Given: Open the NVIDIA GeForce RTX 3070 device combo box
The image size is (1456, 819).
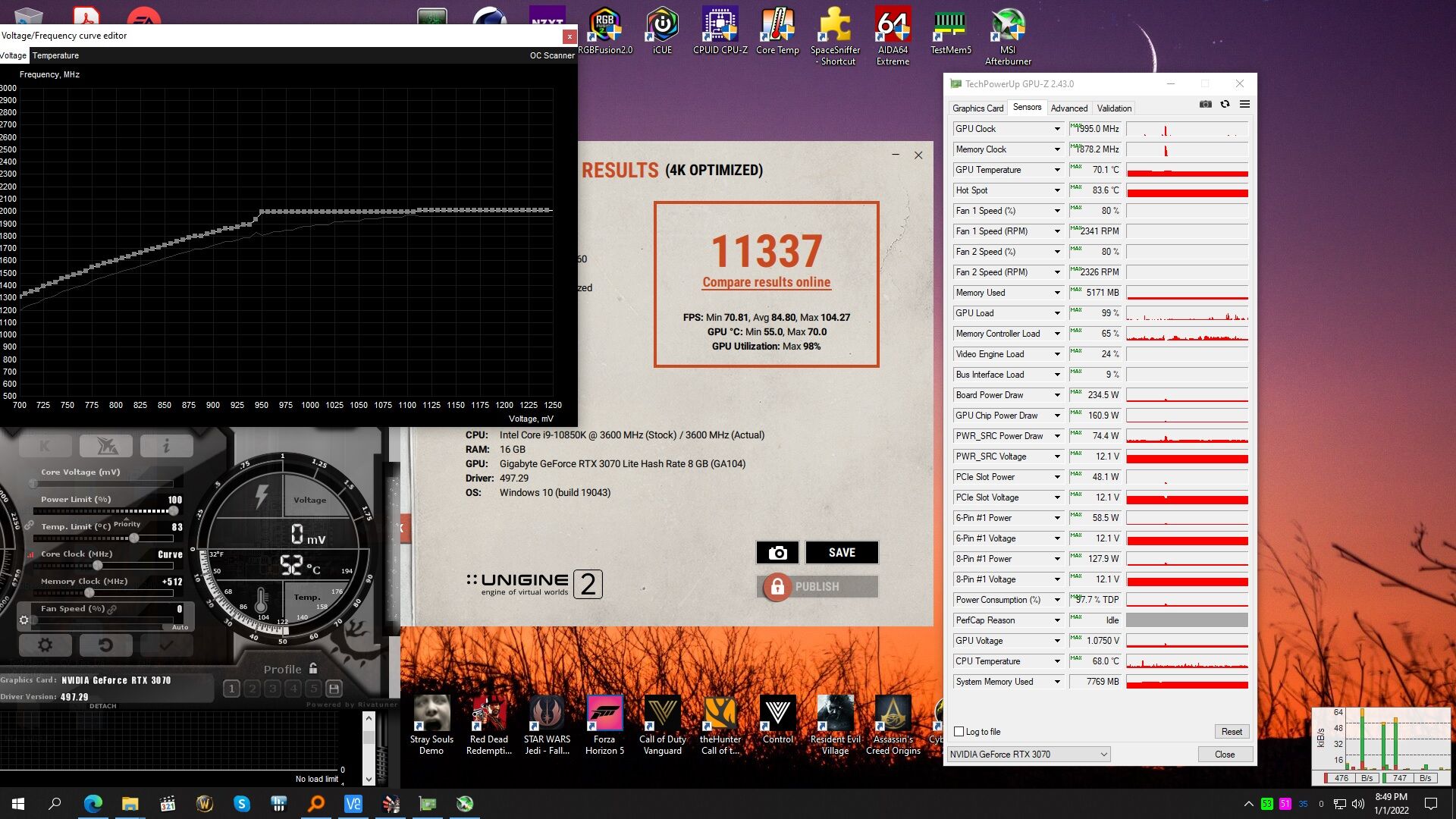Looking at the screenshot, I should pyautogui.click(x=1029, y=754).
